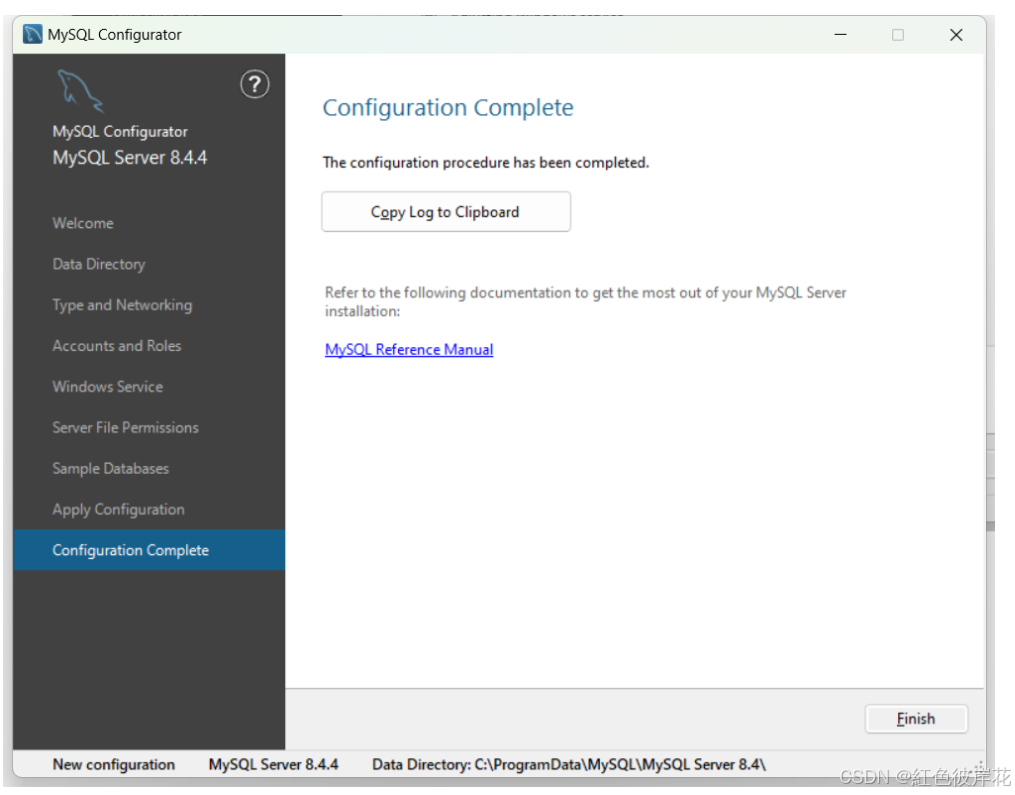Screen dimensions: 1015x795
Task: Click the 'Configuration Complete' page heading
Action: (448, 107)
